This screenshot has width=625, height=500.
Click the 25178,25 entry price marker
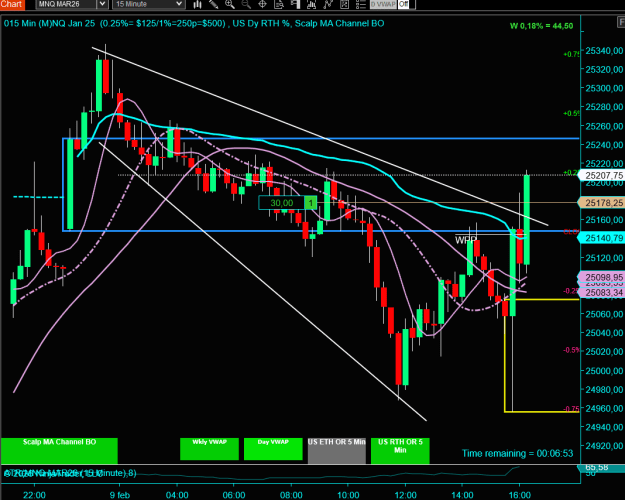[x=602, y=203]
